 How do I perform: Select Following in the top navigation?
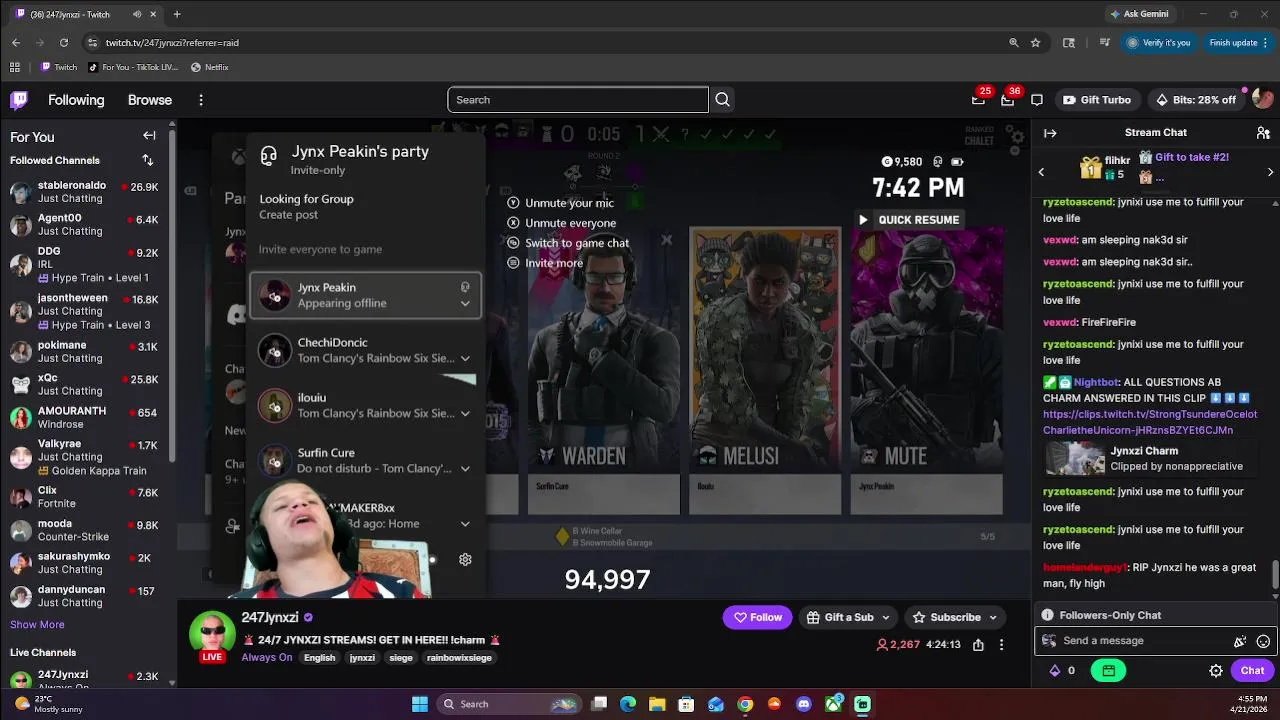click(76, 100)
